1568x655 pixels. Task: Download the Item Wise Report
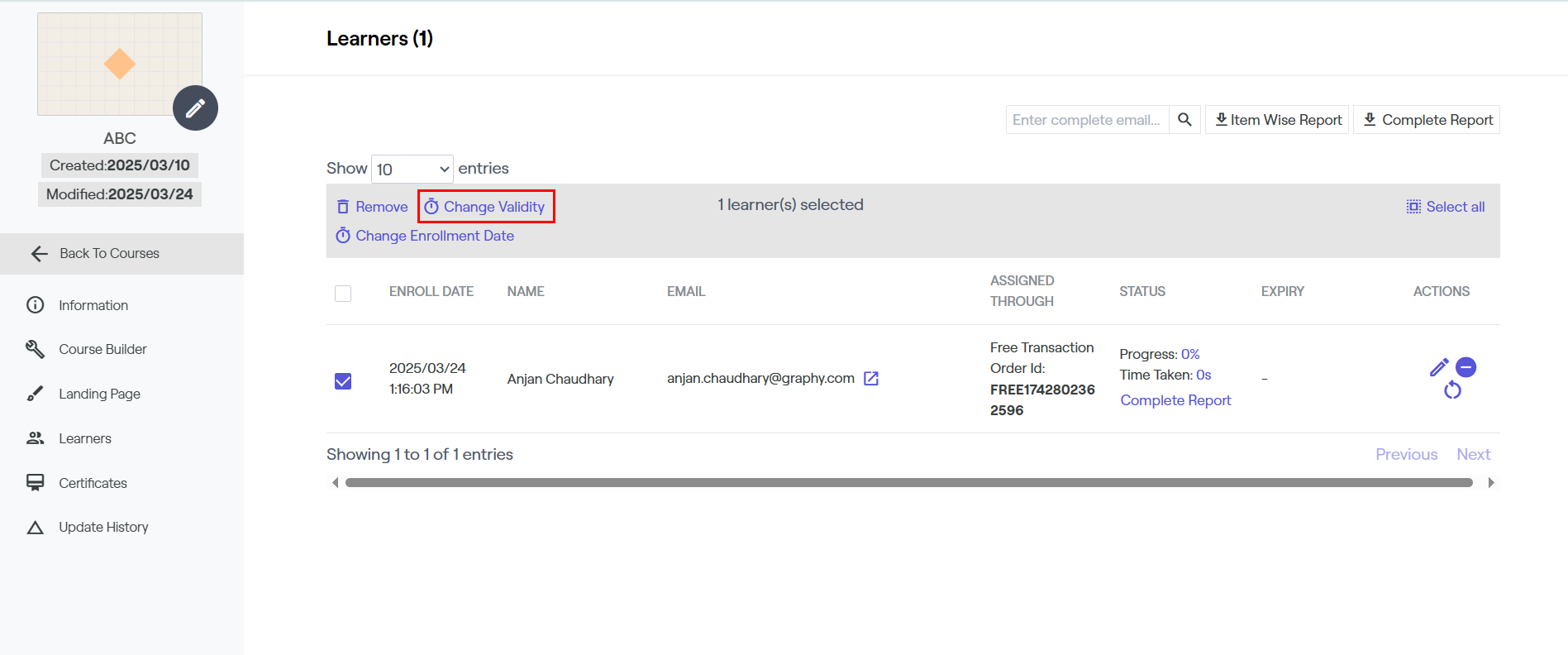[x=1277, y=120]
